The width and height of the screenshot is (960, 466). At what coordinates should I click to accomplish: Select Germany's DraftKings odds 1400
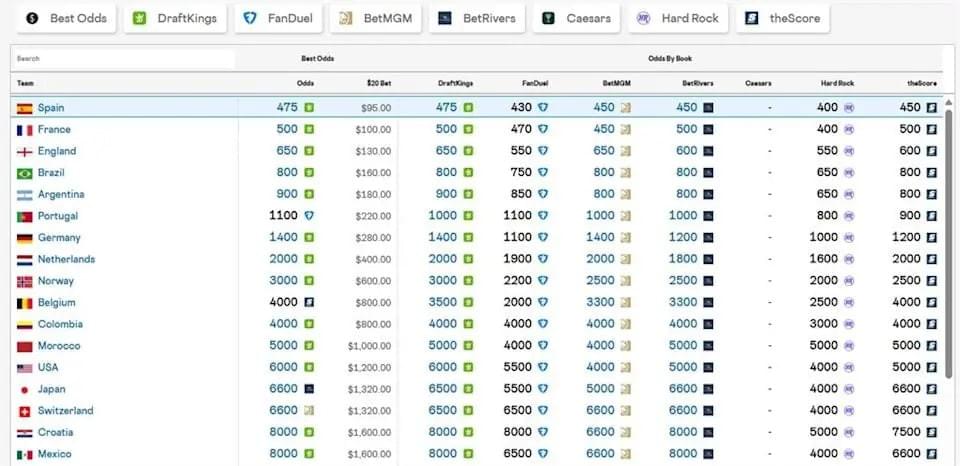point(442,238)
